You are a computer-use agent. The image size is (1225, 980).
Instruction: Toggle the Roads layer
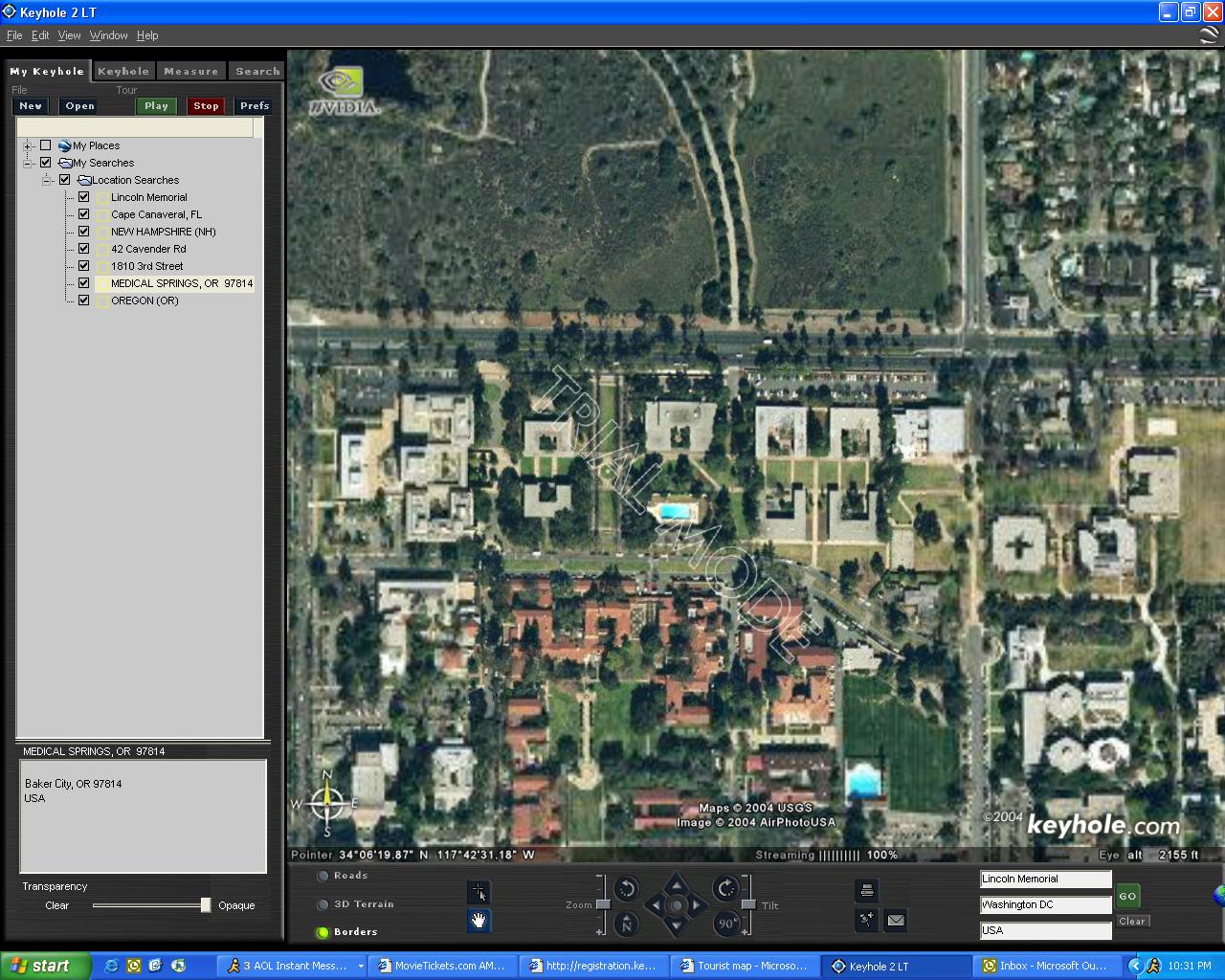pos(323,876)
